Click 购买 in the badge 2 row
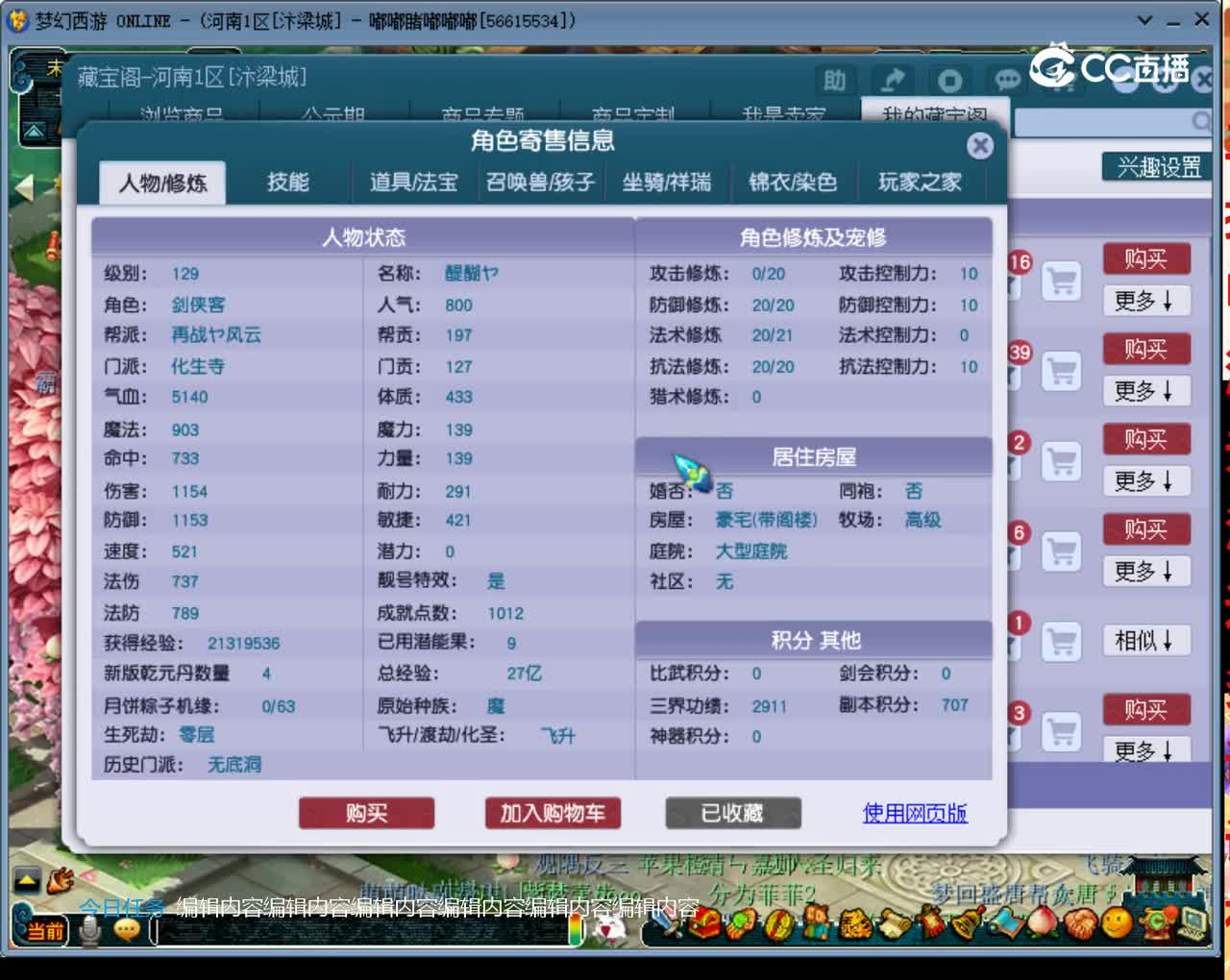This screenshot has width=1230, height=980. click(x=1145, y=439)
